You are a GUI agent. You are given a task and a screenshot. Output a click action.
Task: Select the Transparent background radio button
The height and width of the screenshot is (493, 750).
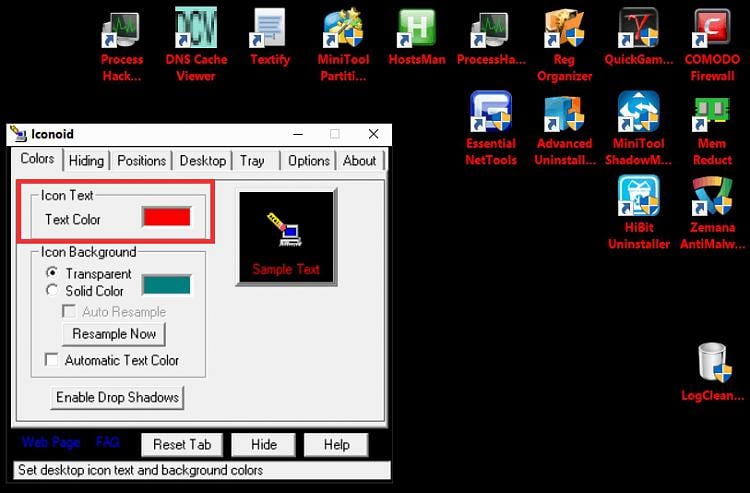pos(52,273)
